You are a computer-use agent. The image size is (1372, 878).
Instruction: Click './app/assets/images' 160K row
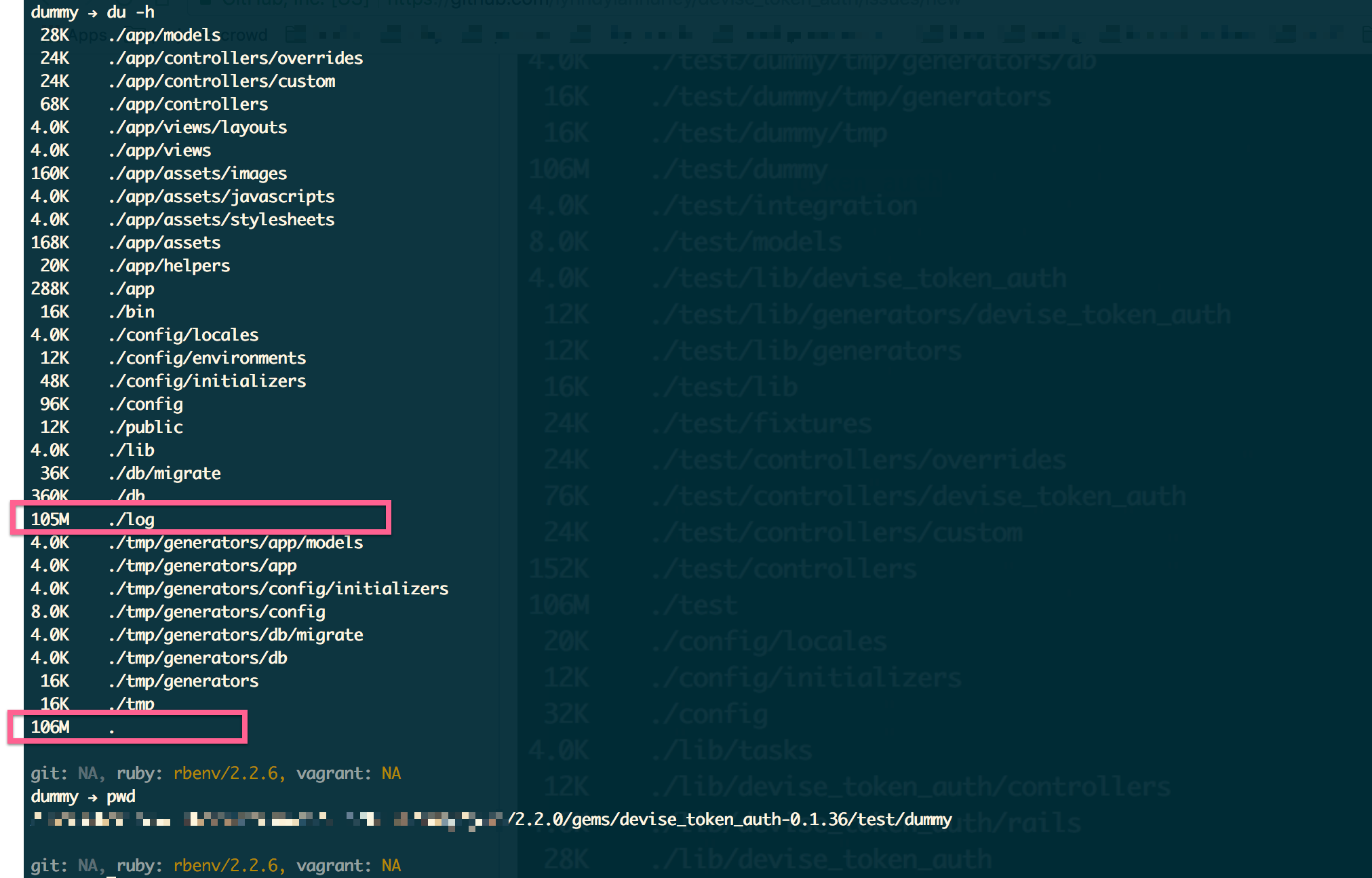[x=159, y=174]
